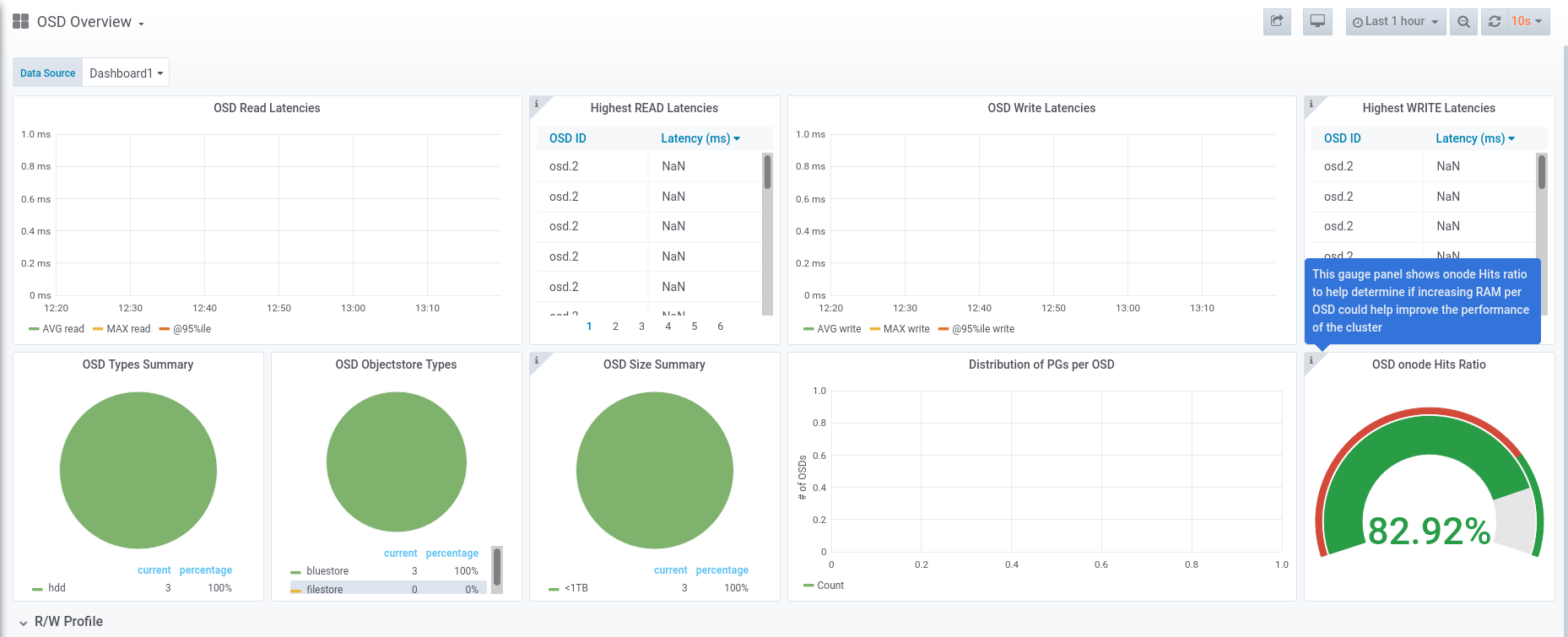The width and height of the screenshot is (1568, 637).
Task: Go to page 6 of READ latencies
Action: 720,327
